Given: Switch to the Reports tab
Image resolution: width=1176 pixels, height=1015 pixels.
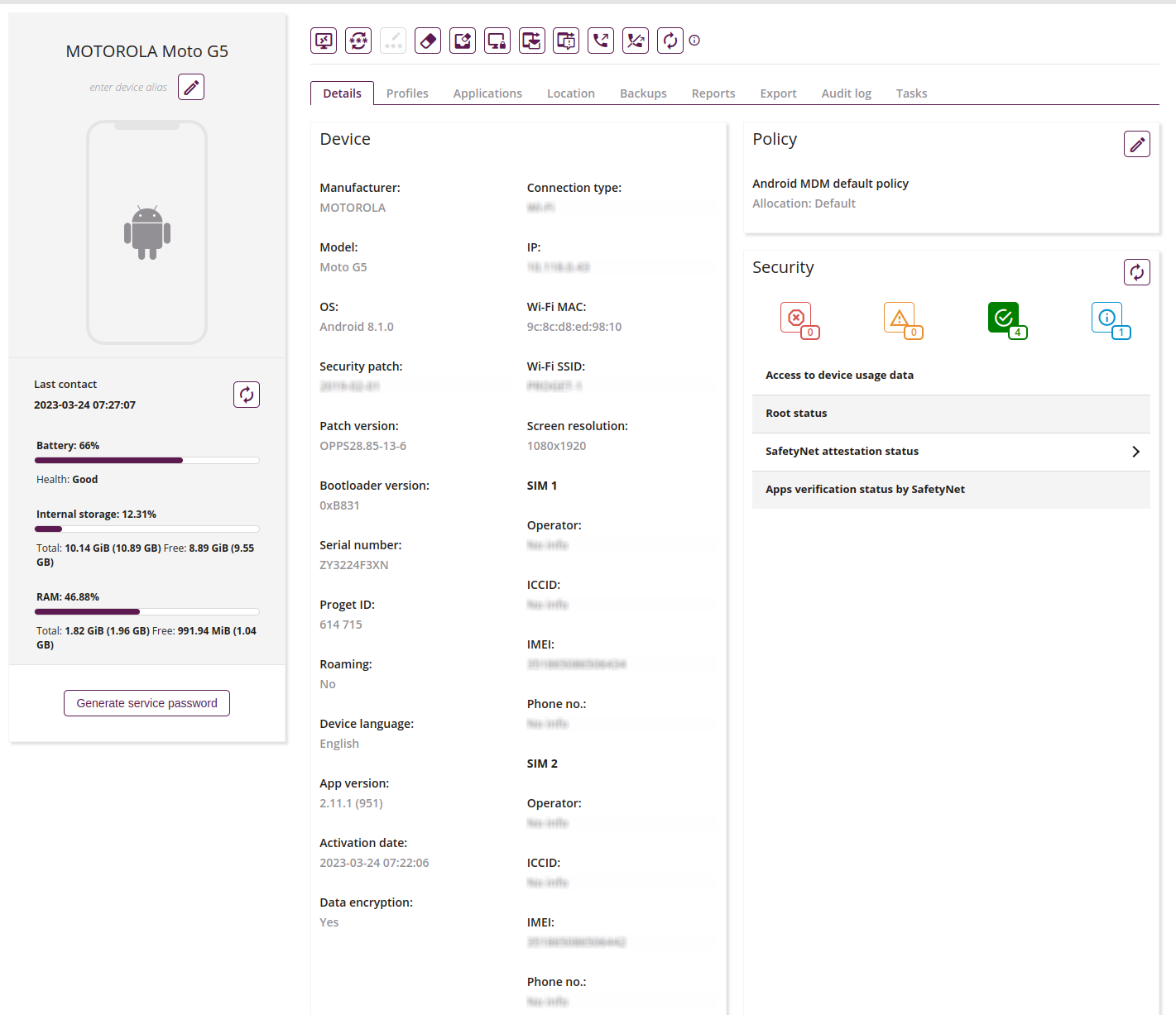Looking at the screenshot, I should coord(713,93).
